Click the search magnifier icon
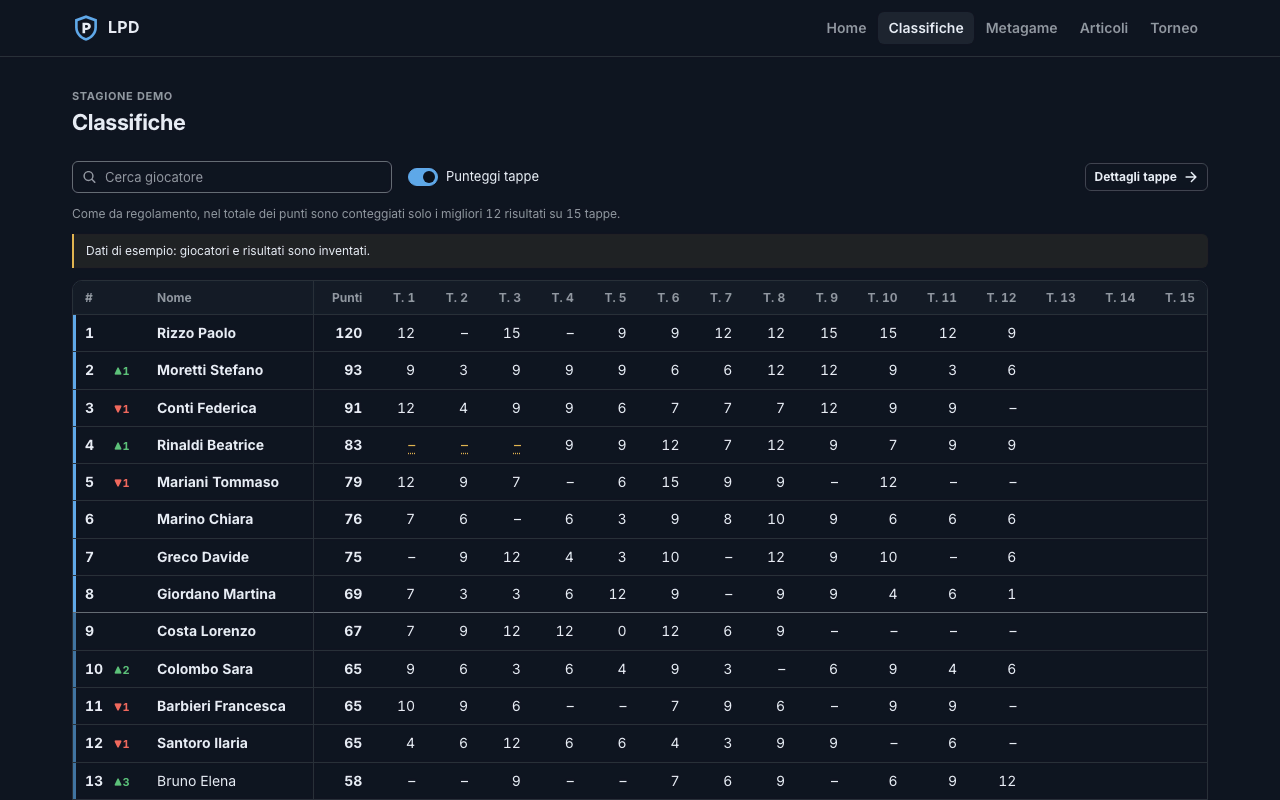This screenshot has height=800, width=1280. (x=90, y=177)
